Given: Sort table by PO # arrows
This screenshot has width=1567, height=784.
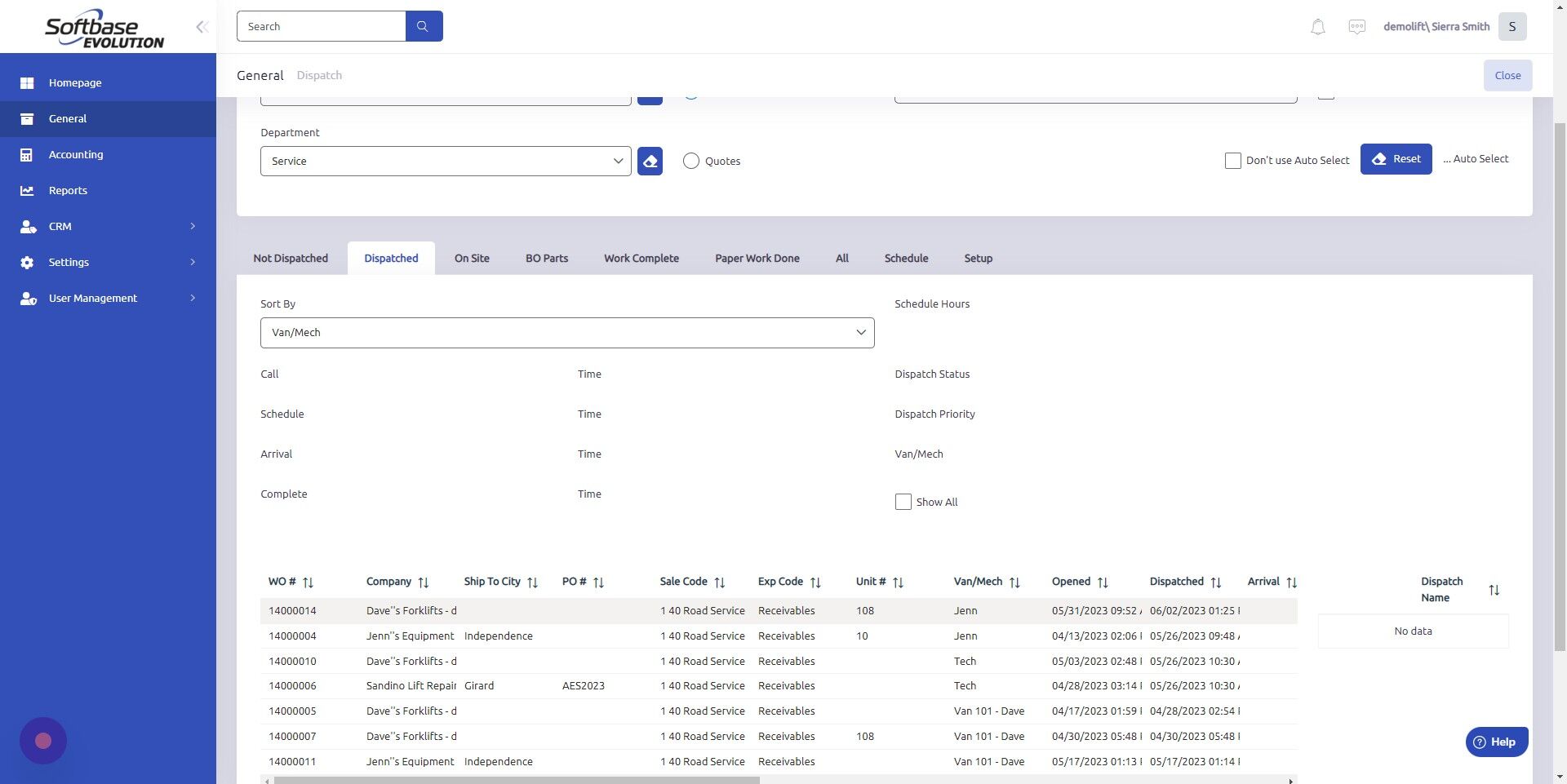Looking at the screenshot, I should (x=598, y=582).
